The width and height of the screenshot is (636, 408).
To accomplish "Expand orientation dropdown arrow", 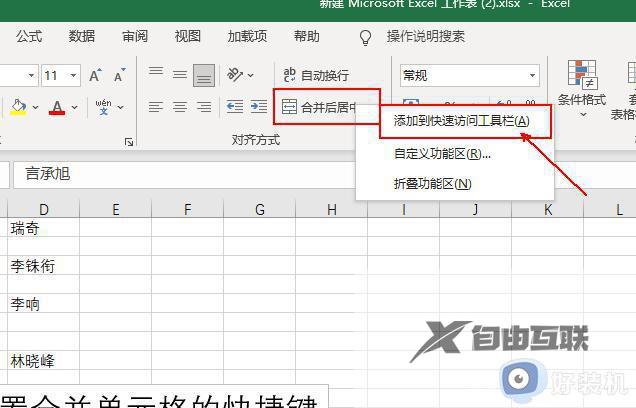I will tap(250, 75).
